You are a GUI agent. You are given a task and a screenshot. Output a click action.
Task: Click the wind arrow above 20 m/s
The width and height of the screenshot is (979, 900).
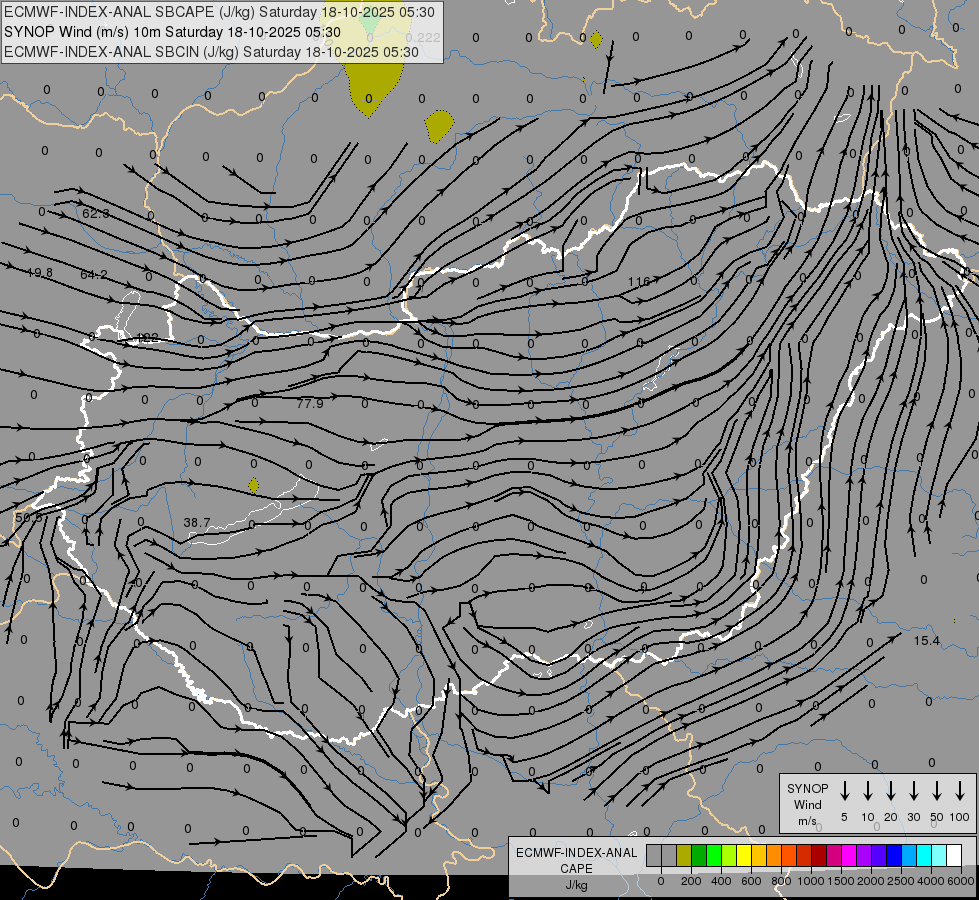pyautogui.click(x=891, y=791)
